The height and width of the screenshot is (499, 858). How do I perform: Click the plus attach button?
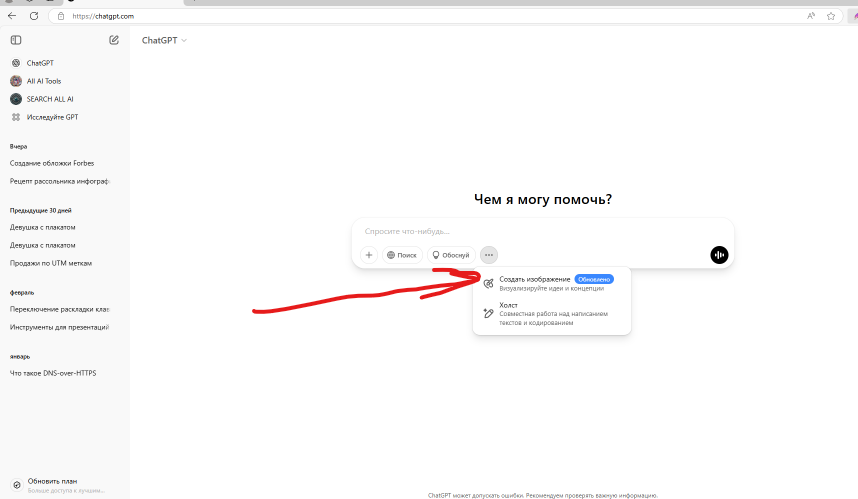tap(369, 255)
